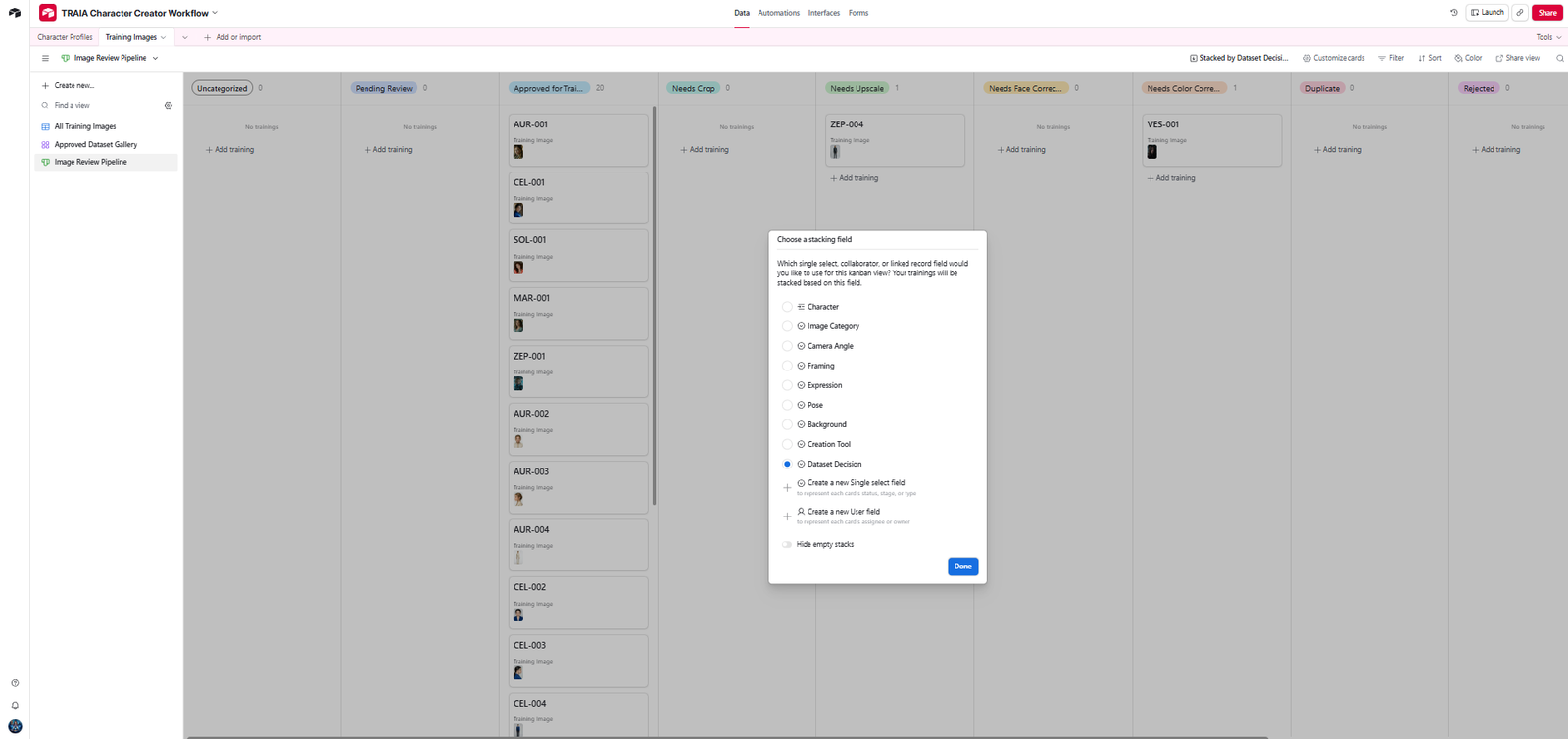Click Create a new User field
This screenshot has width=1568, height=739.
tap(844, 512)
